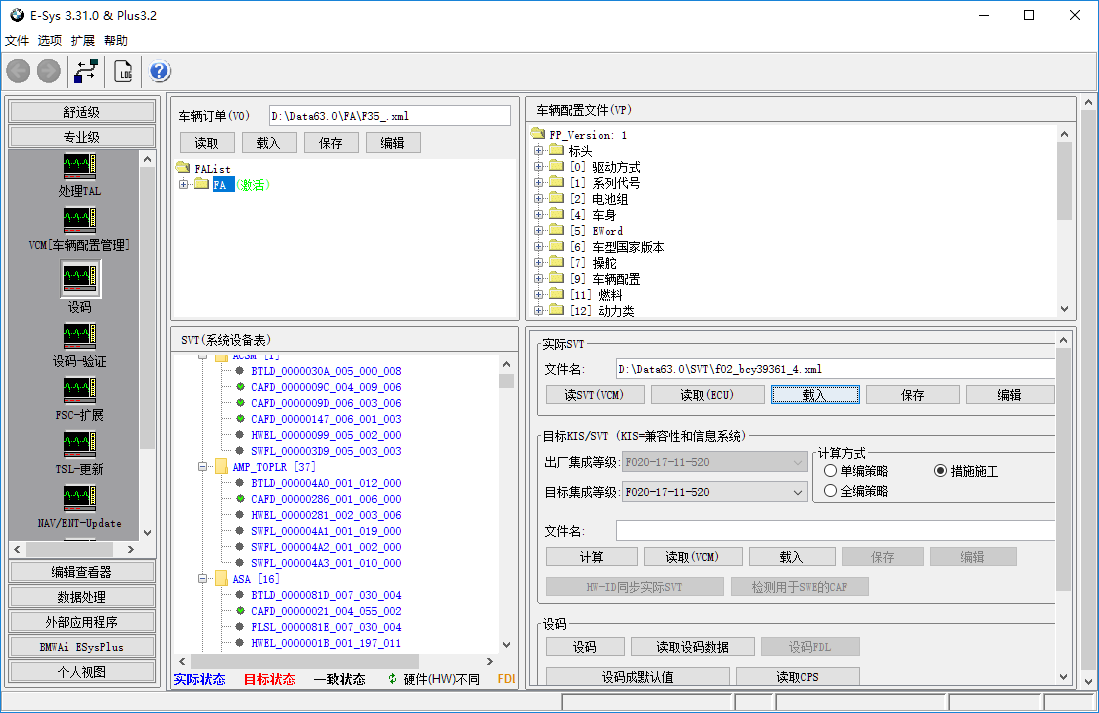Select the 单编策略 radio button
This screenshot has height=713, width=1099.
[x=831, y=471]
